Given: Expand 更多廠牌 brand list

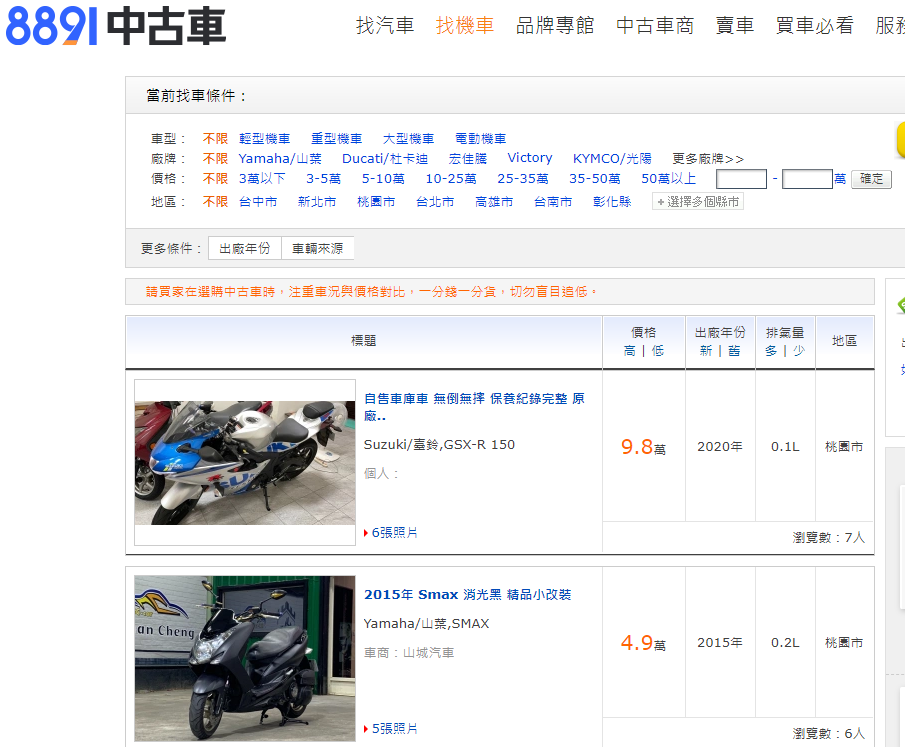Looking at the screenshot, I should coord(708,159).
